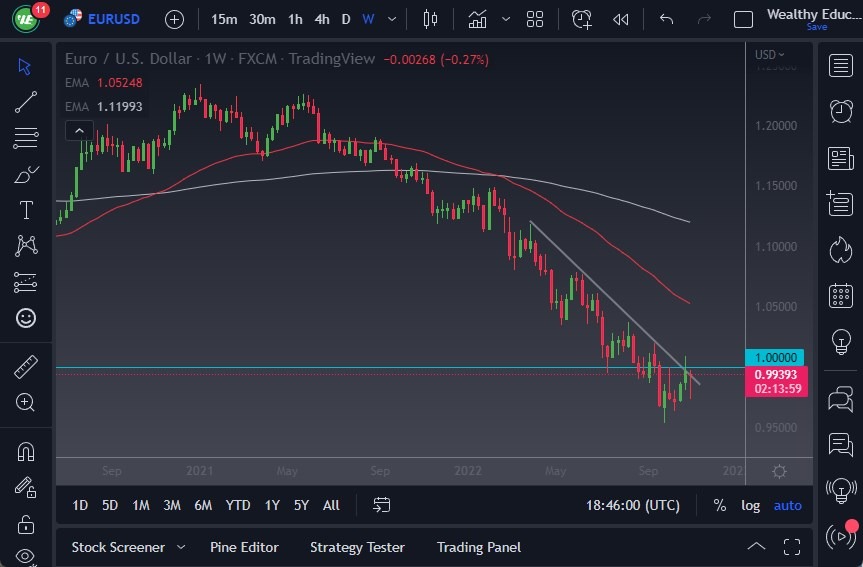Collapse the indicator legend chevron

(x=78, y=130)
